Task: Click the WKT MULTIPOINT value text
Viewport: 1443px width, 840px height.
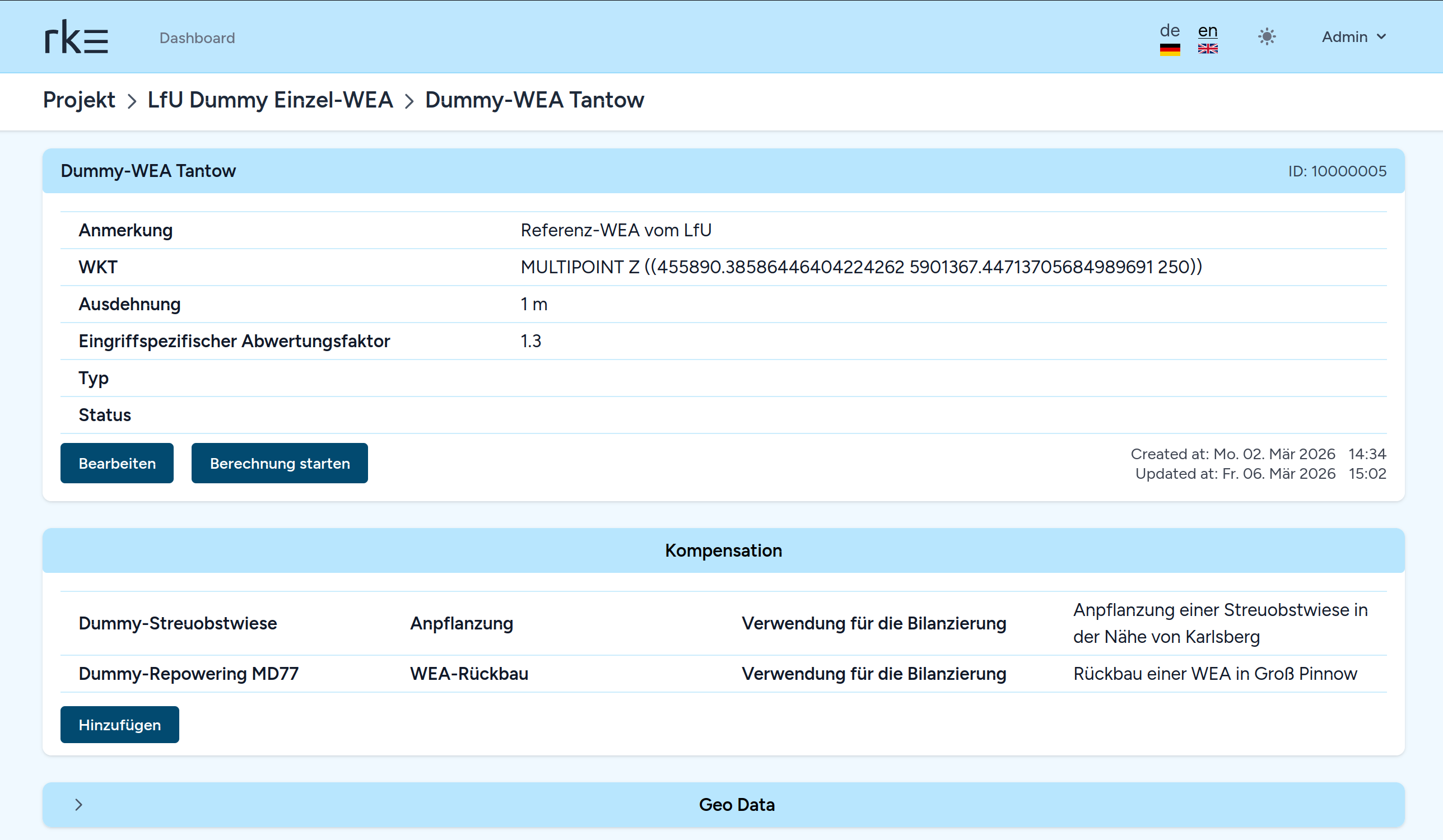Action: point(860,267)
